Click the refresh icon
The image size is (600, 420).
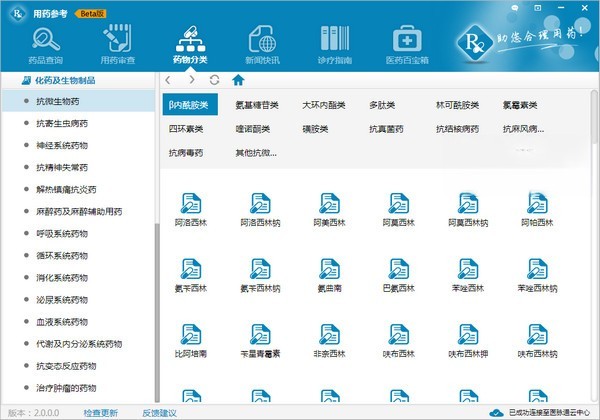(x=214, y=80)
